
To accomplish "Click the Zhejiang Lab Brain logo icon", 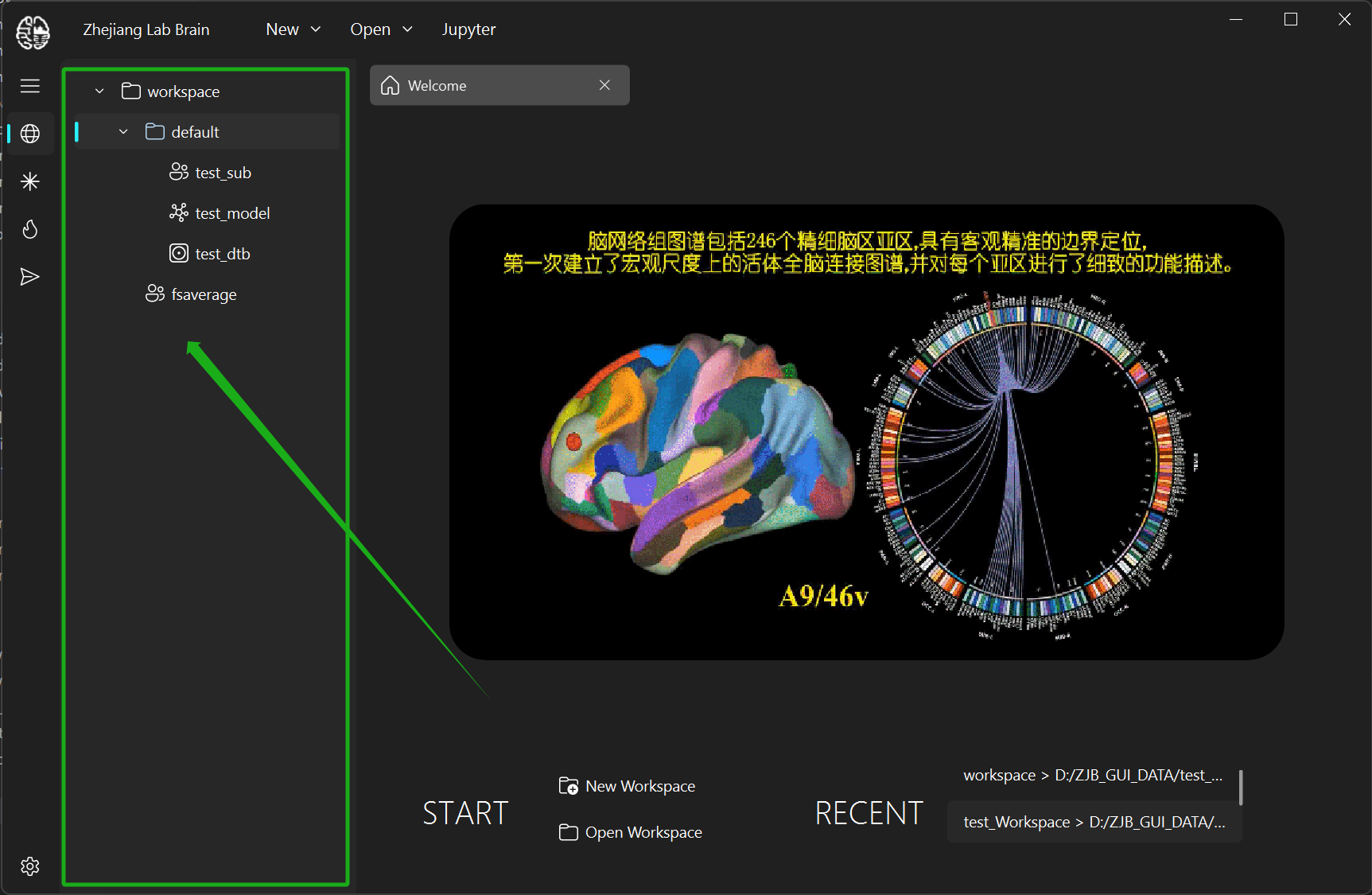I will click(33, 33).
